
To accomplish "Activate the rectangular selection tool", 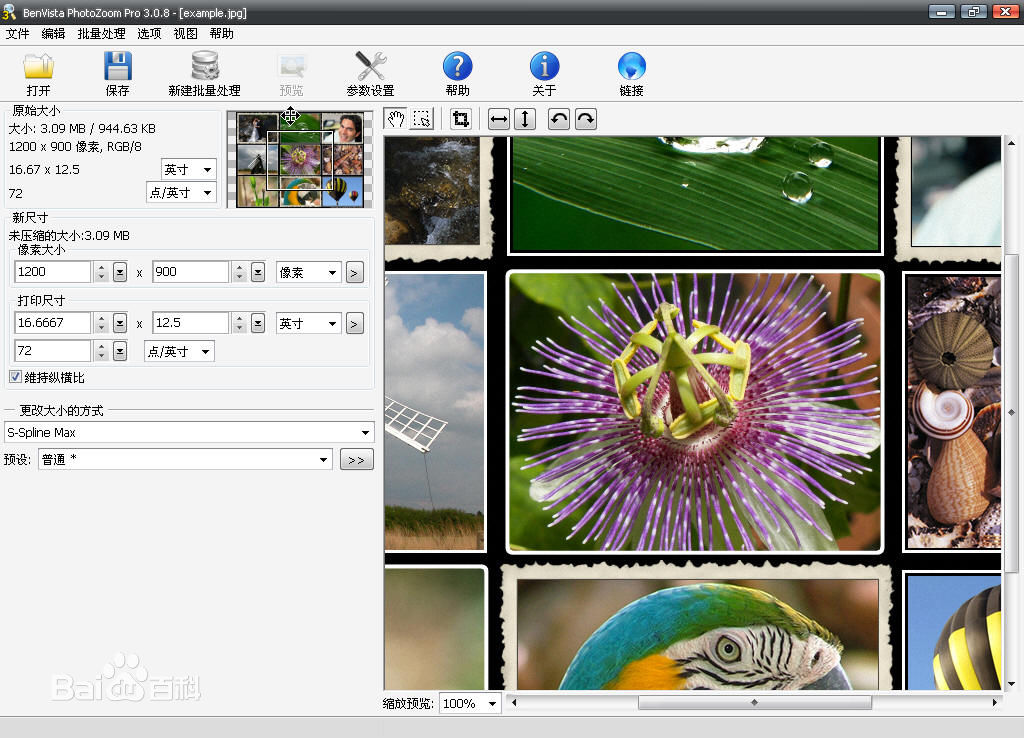I will tap(424, 119).
